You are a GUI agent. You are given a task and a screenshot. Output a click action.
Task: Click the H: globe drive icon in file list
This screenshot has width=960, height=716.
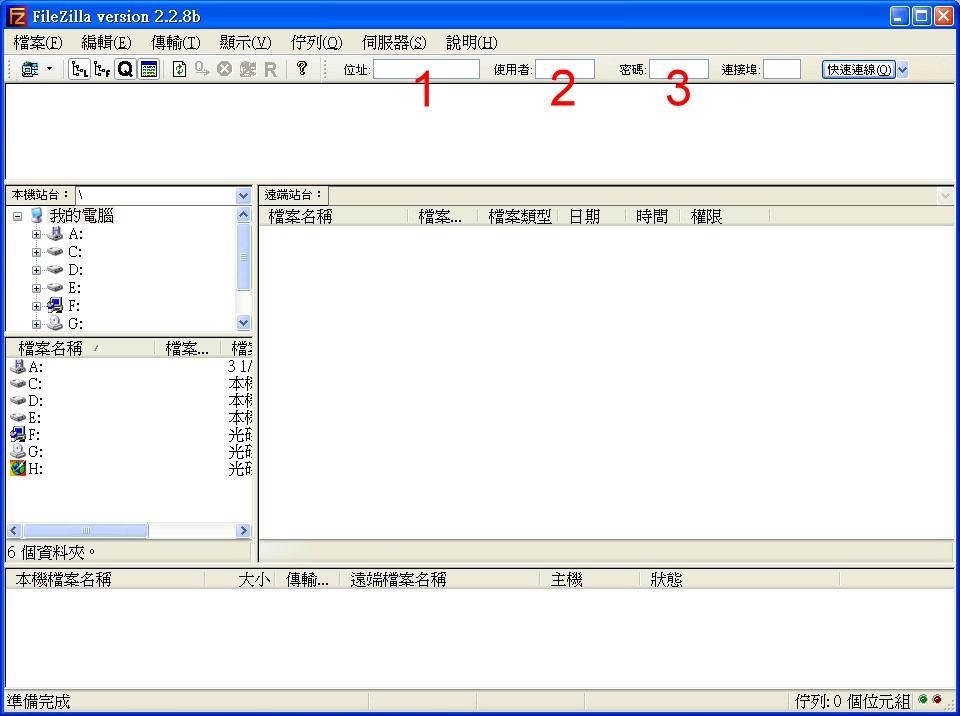coord(18,469)
